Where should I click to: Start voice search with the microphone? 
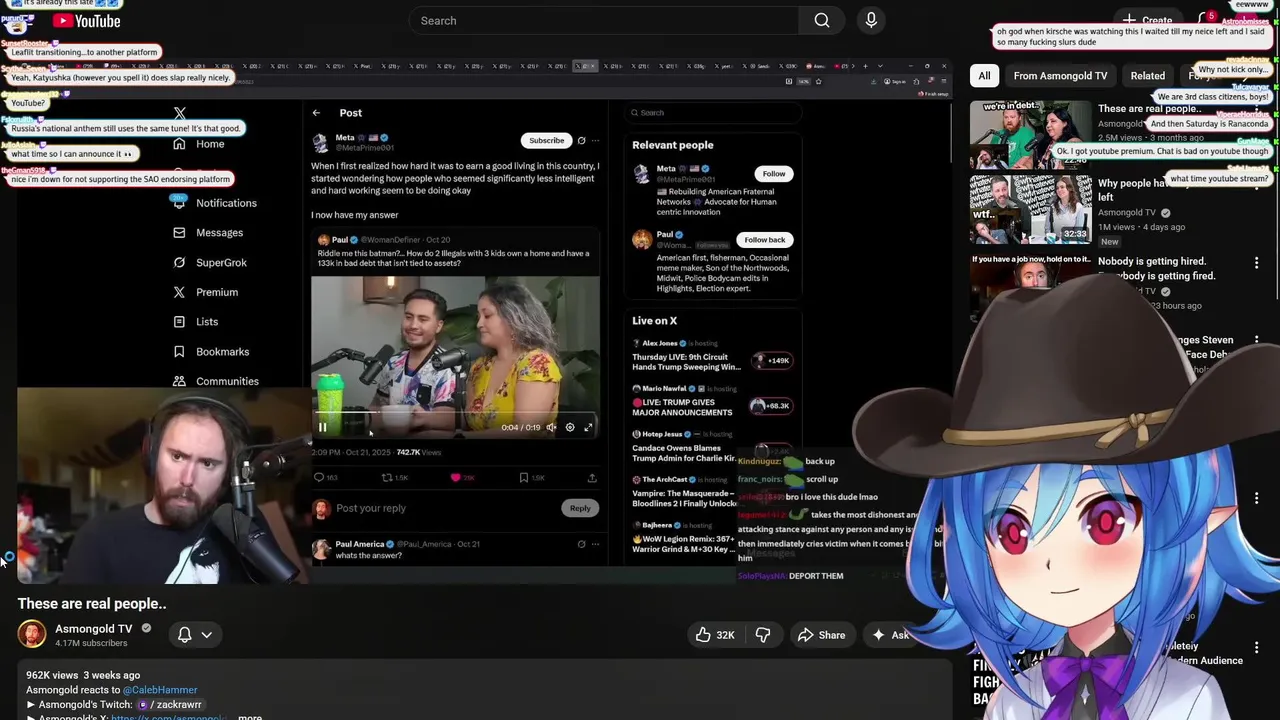point(871,20)
